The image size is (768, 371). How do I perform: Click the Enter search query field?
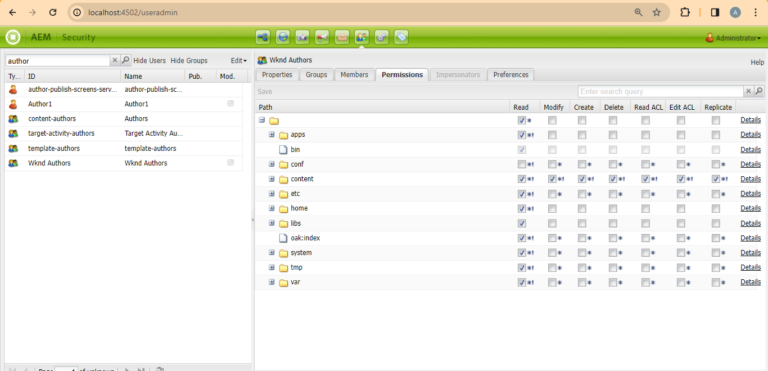click(x=661, y=92)
